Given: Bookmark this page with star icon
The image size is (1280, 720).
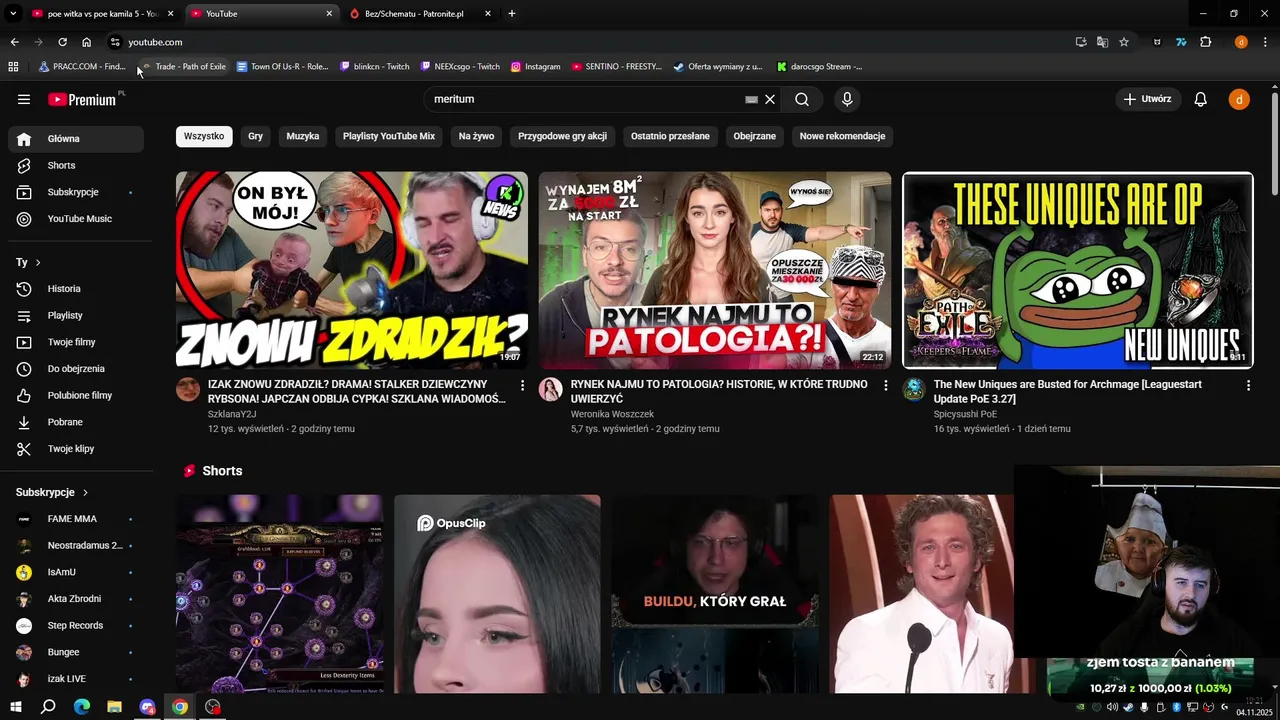Looking at the screenshot, I should pyautogui.click(x=1124, y=42).
